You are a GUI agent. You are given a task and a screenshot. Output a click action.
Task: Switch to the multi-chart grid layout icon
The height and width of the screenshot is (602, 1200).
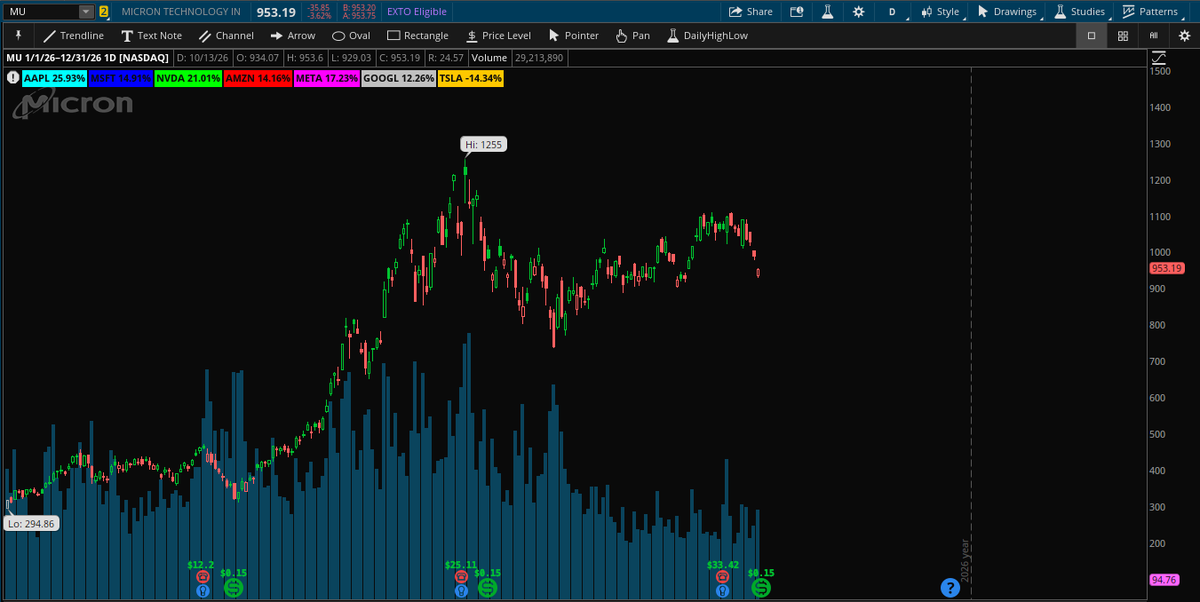1123,35
